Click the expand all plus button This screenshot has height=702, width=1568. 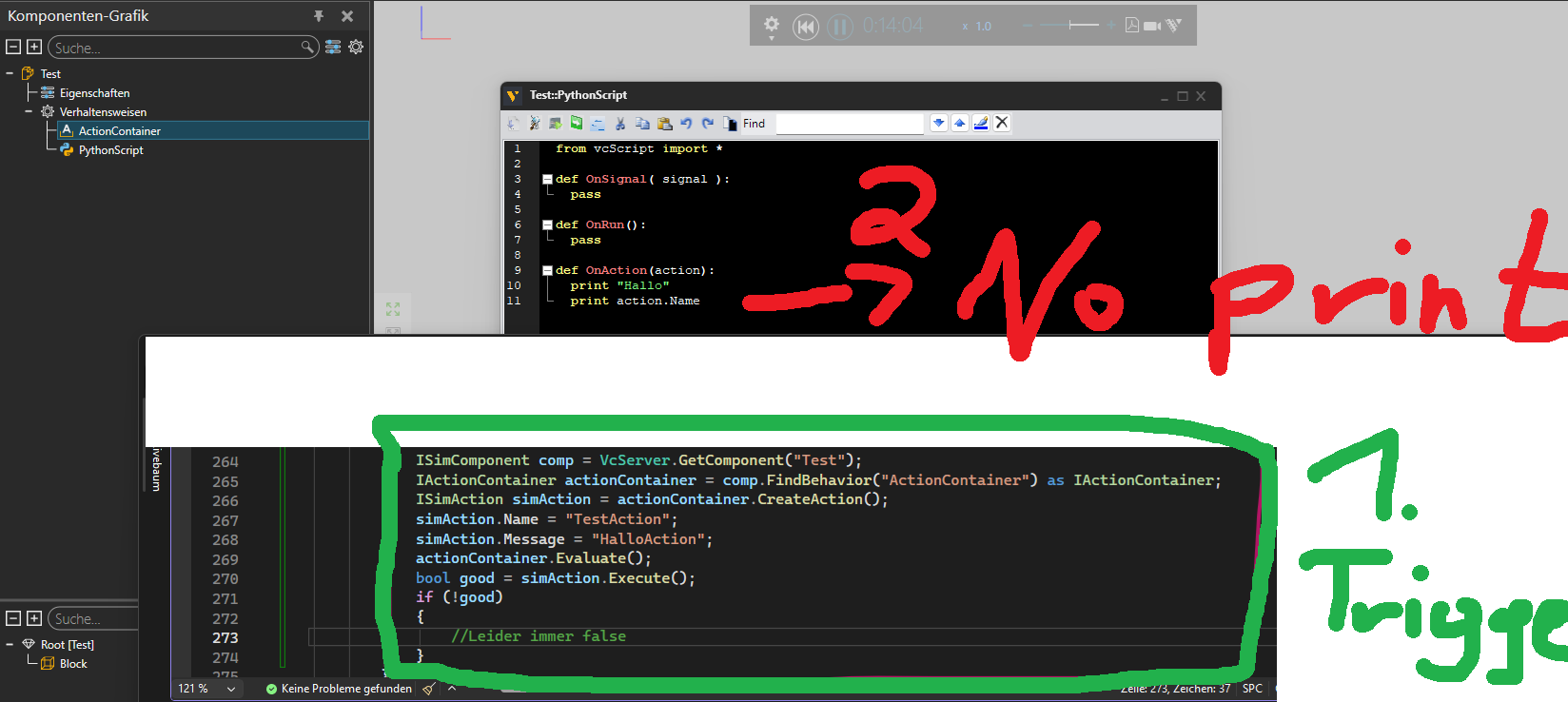pos(34,47)
